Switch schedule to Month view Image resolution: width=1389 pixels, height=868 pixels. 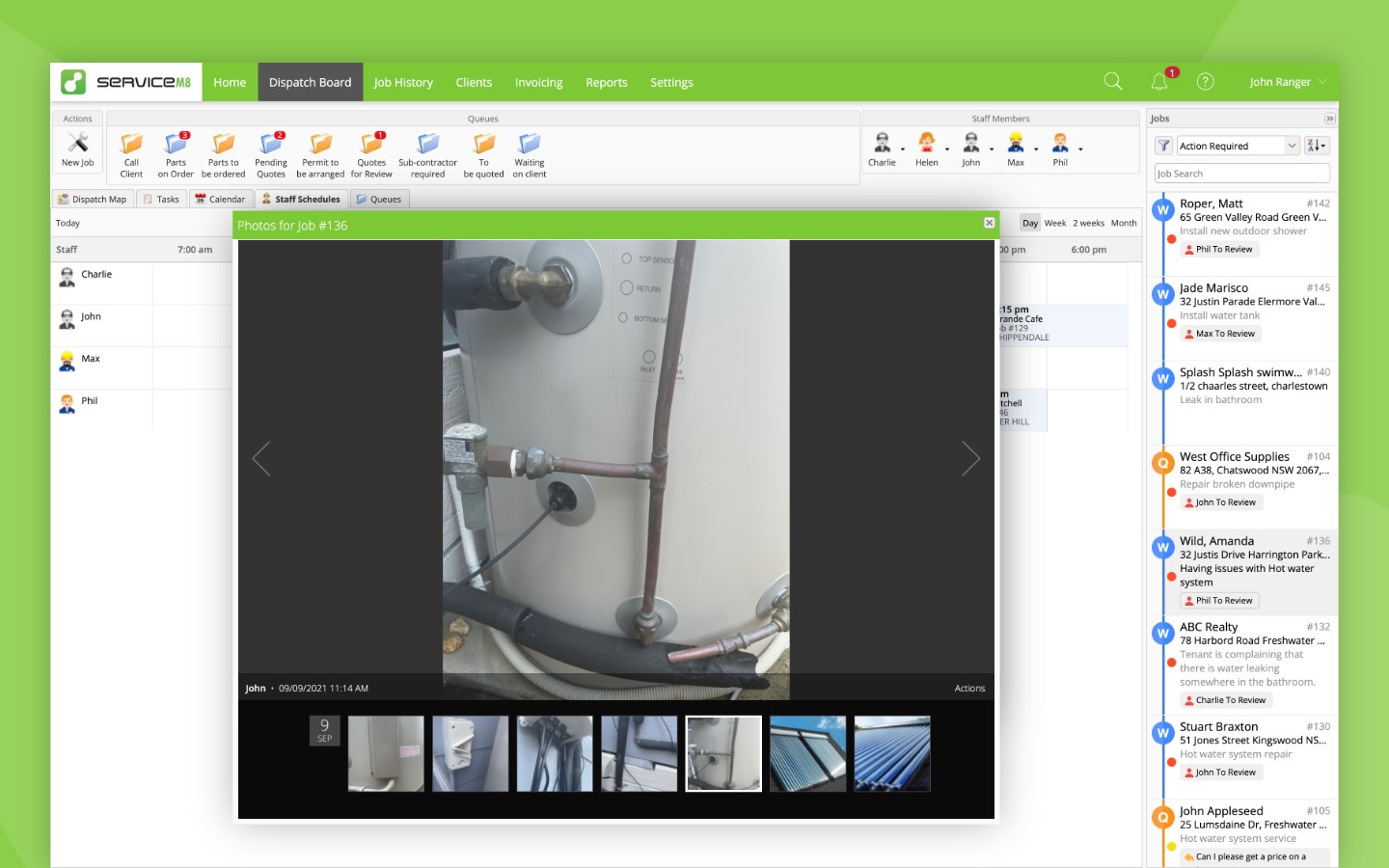(x=1124, y=223)
